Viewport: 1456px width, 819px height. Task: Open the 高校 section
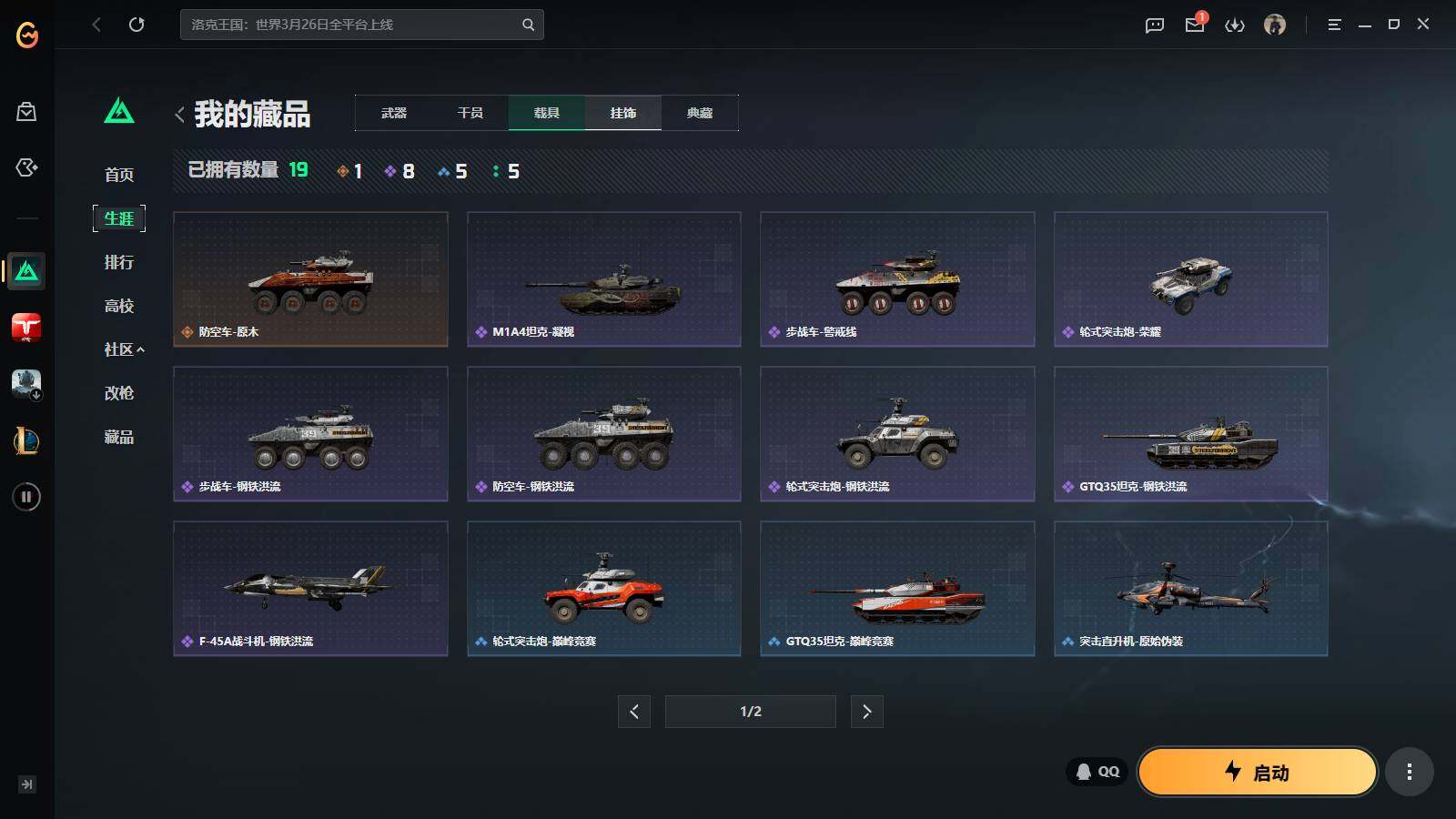pos(119,306)
